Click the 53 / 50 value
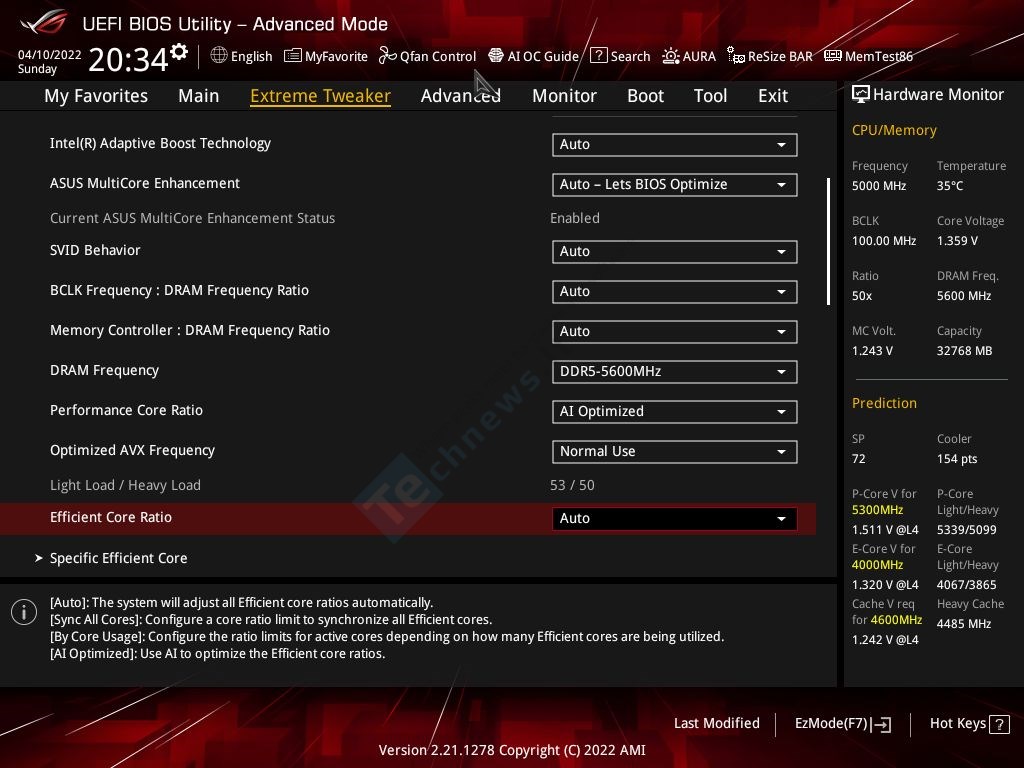The width and height of the screenshot is (1024, 768). coord(572,486)
